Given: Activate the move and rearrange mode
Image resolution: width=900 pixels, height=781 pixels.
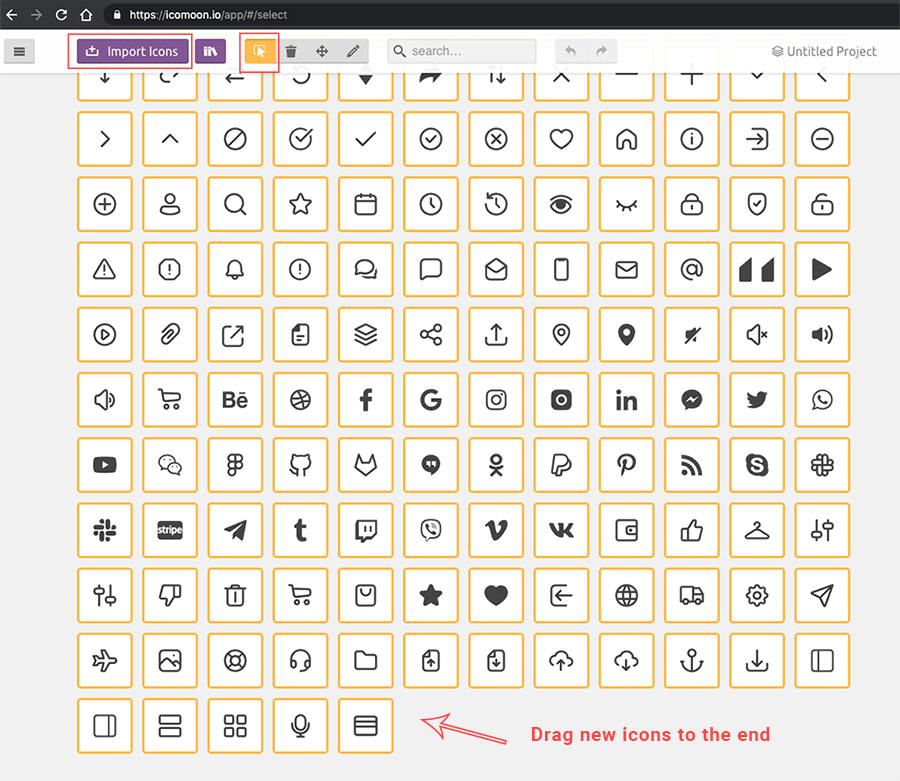Looking at the screenshot, I should (320, 51).
